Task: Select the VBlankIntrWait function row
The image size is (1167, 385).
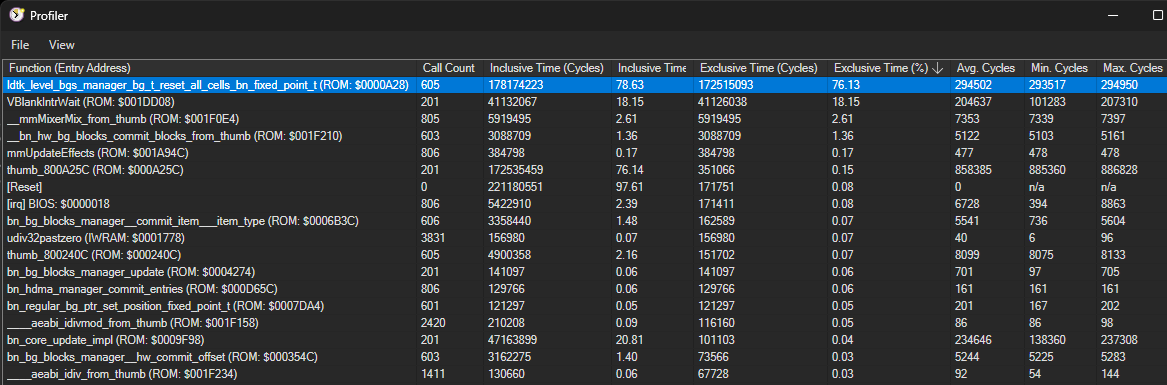Action: point(584,101)
